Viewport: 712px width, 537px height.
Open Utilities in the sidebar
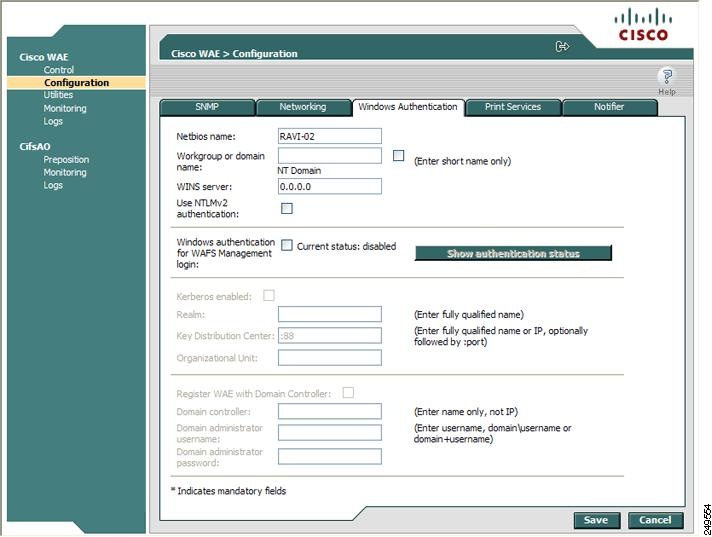pos(58,95)
